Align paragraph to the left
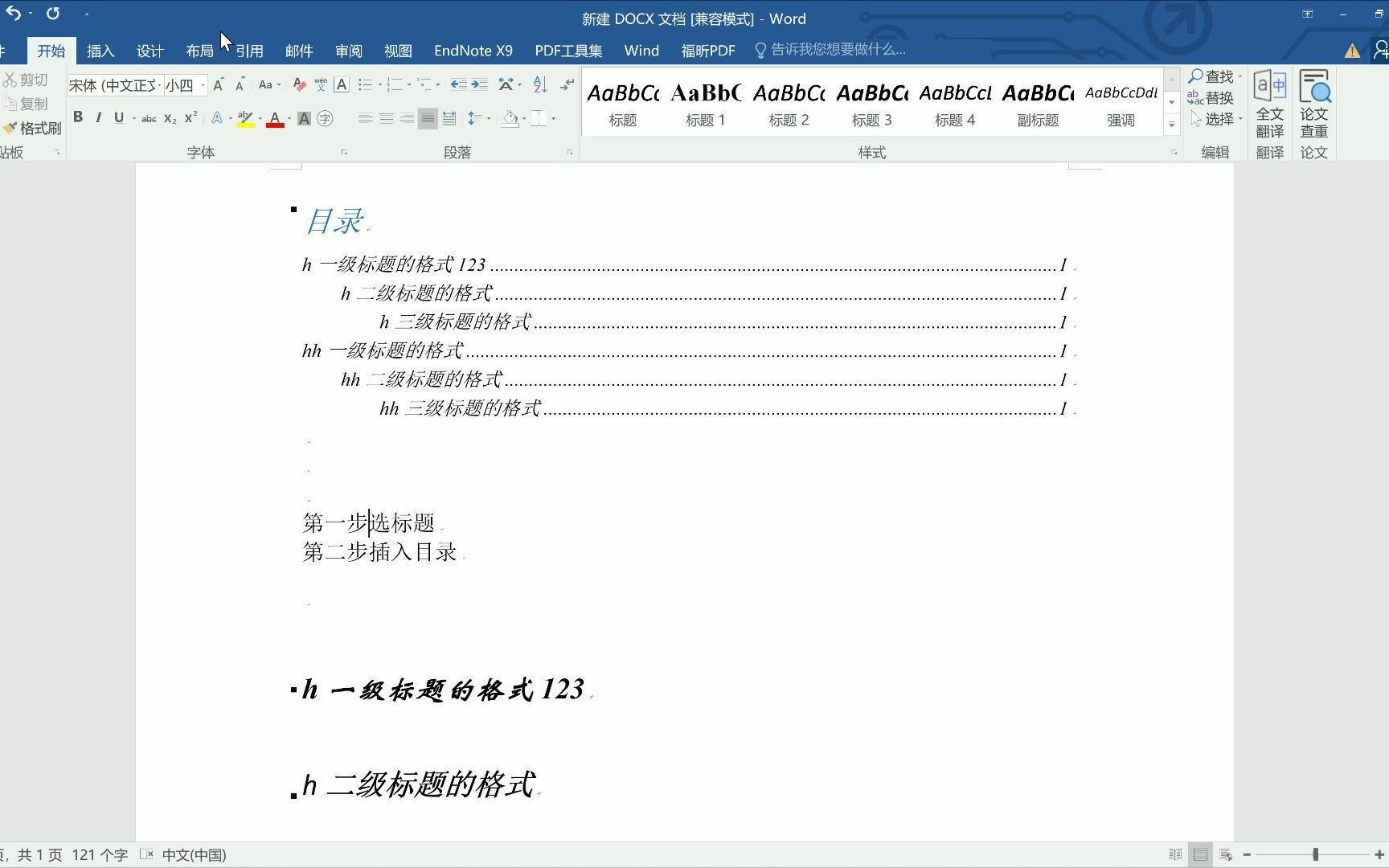Screen dimensions: 1389x868 click(x=365, y=119)
